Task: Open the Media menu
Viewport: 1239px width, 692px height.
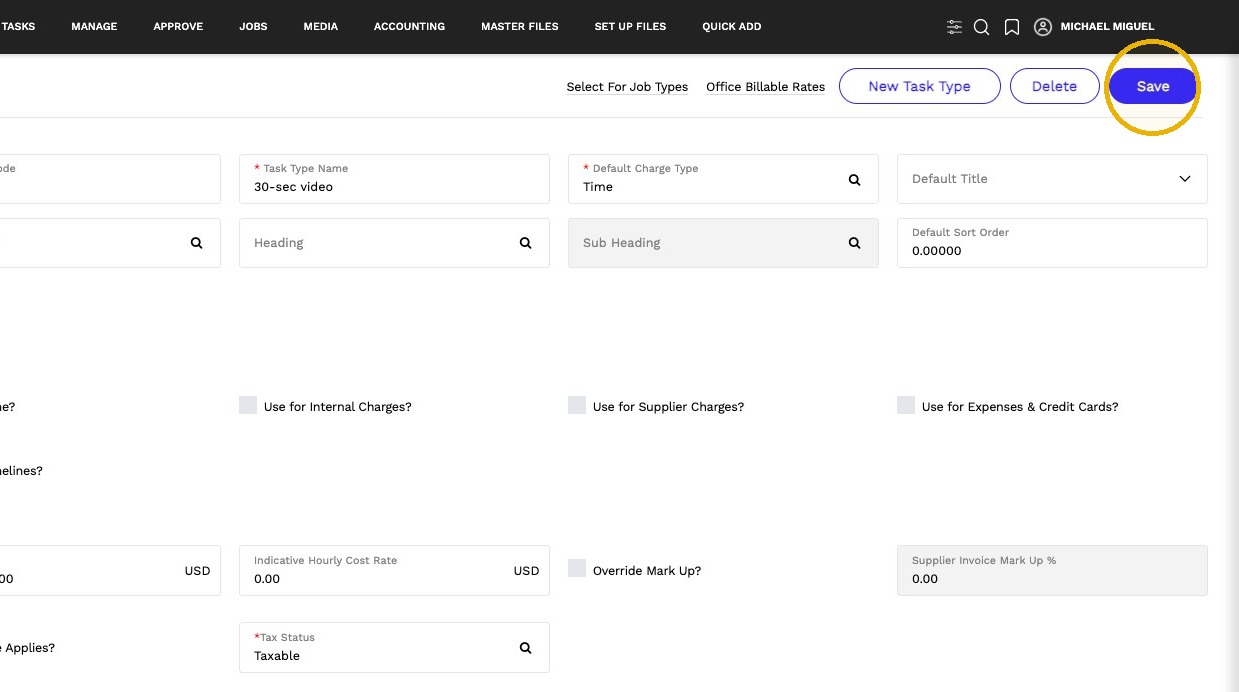Action: 321,27
